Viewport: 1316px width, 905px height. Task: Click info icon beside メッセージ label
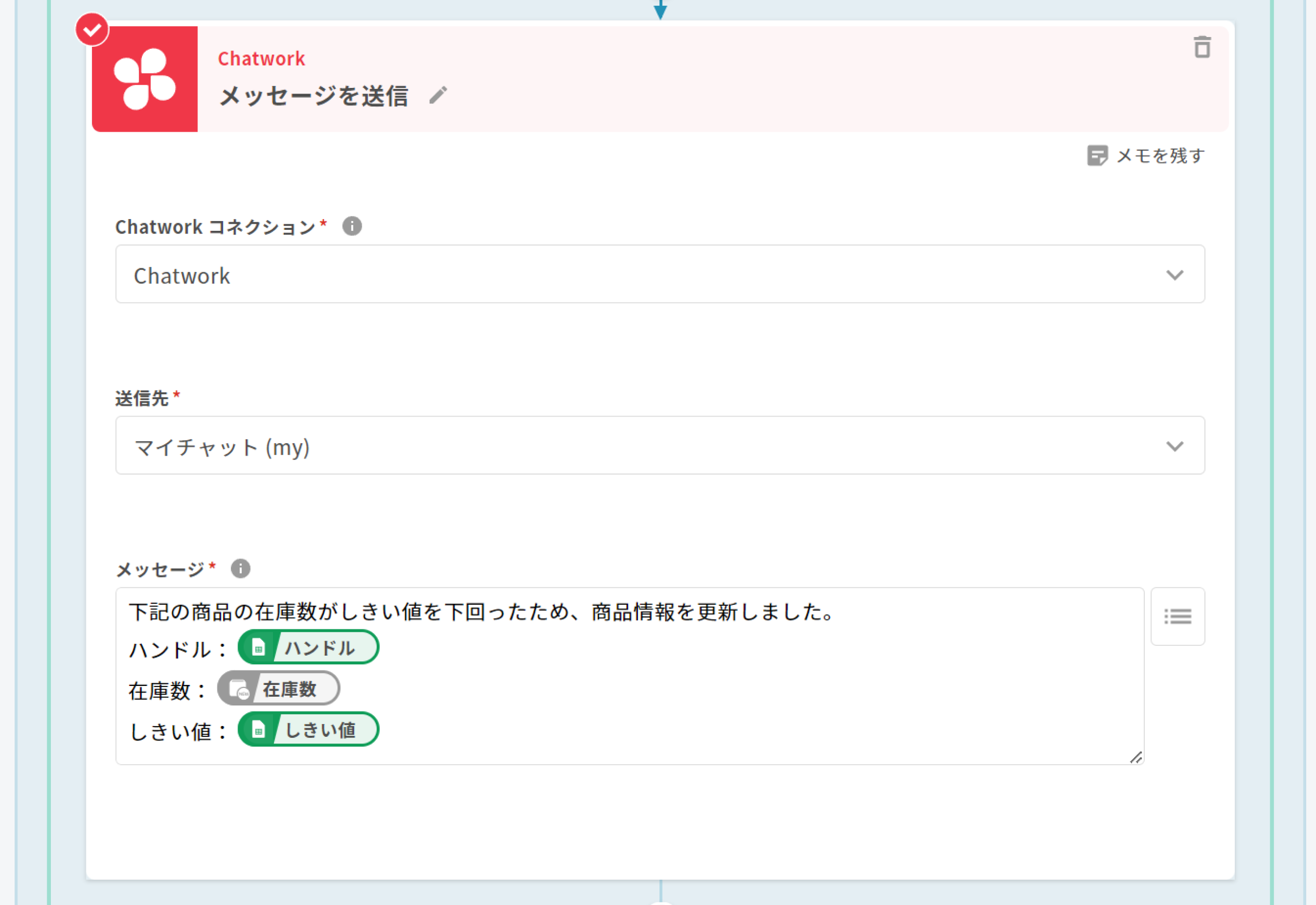pyautogui.click(x=240, y=568)
